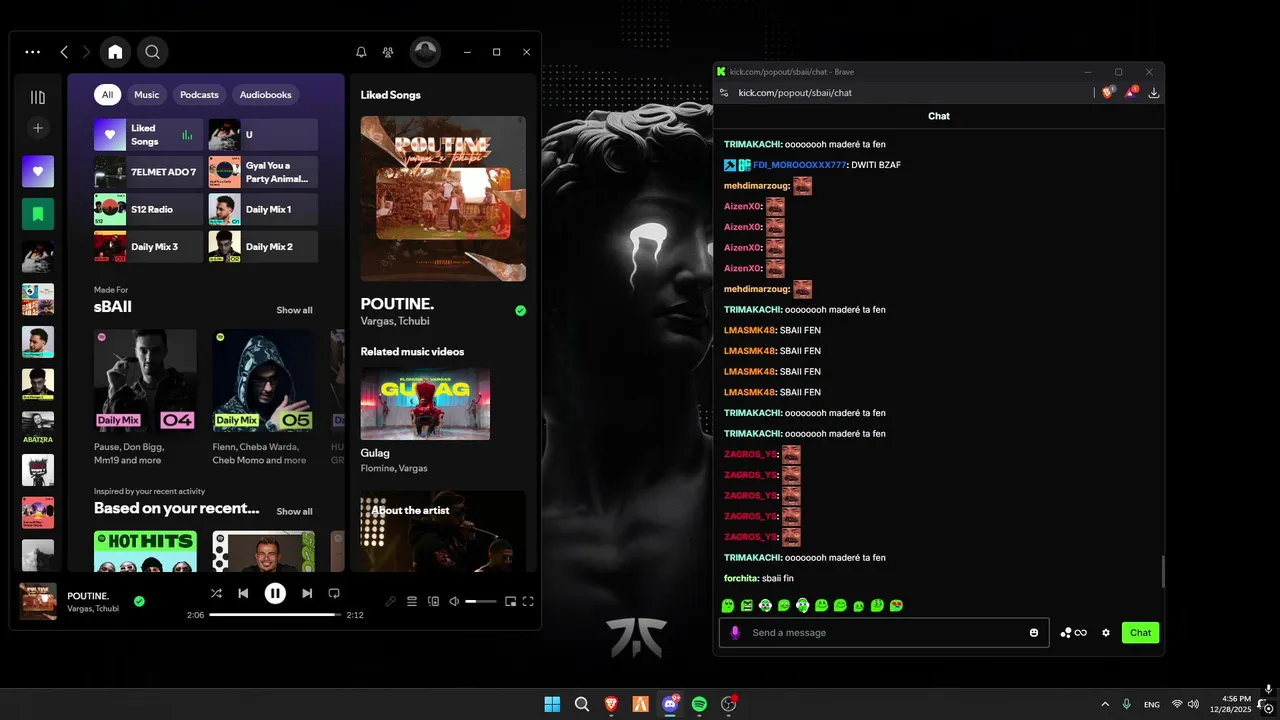Open the S12 Radio tile
1280x720 pixels.
148,209
